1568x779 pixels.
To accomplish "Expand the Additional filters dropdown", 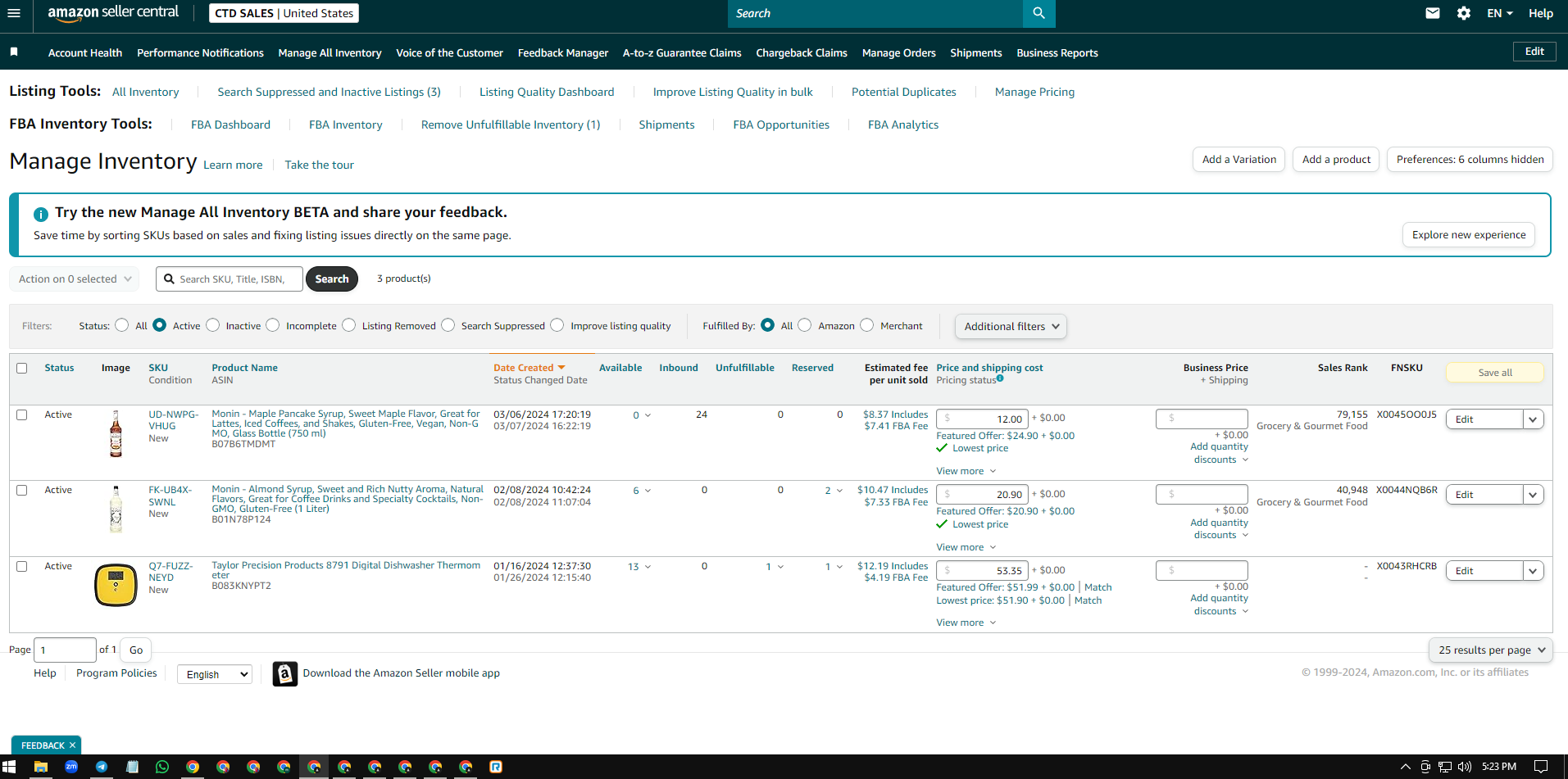I will [x=1011, y=326].
